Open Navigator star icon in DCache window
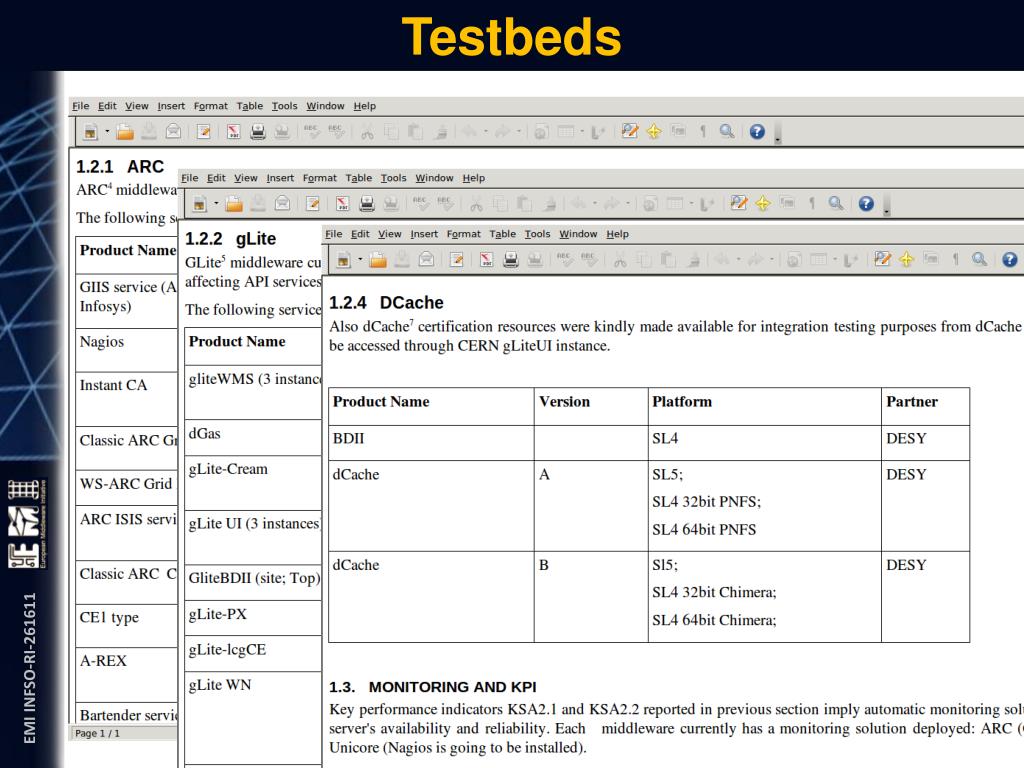1024x768 pixels. pos(906,260)
